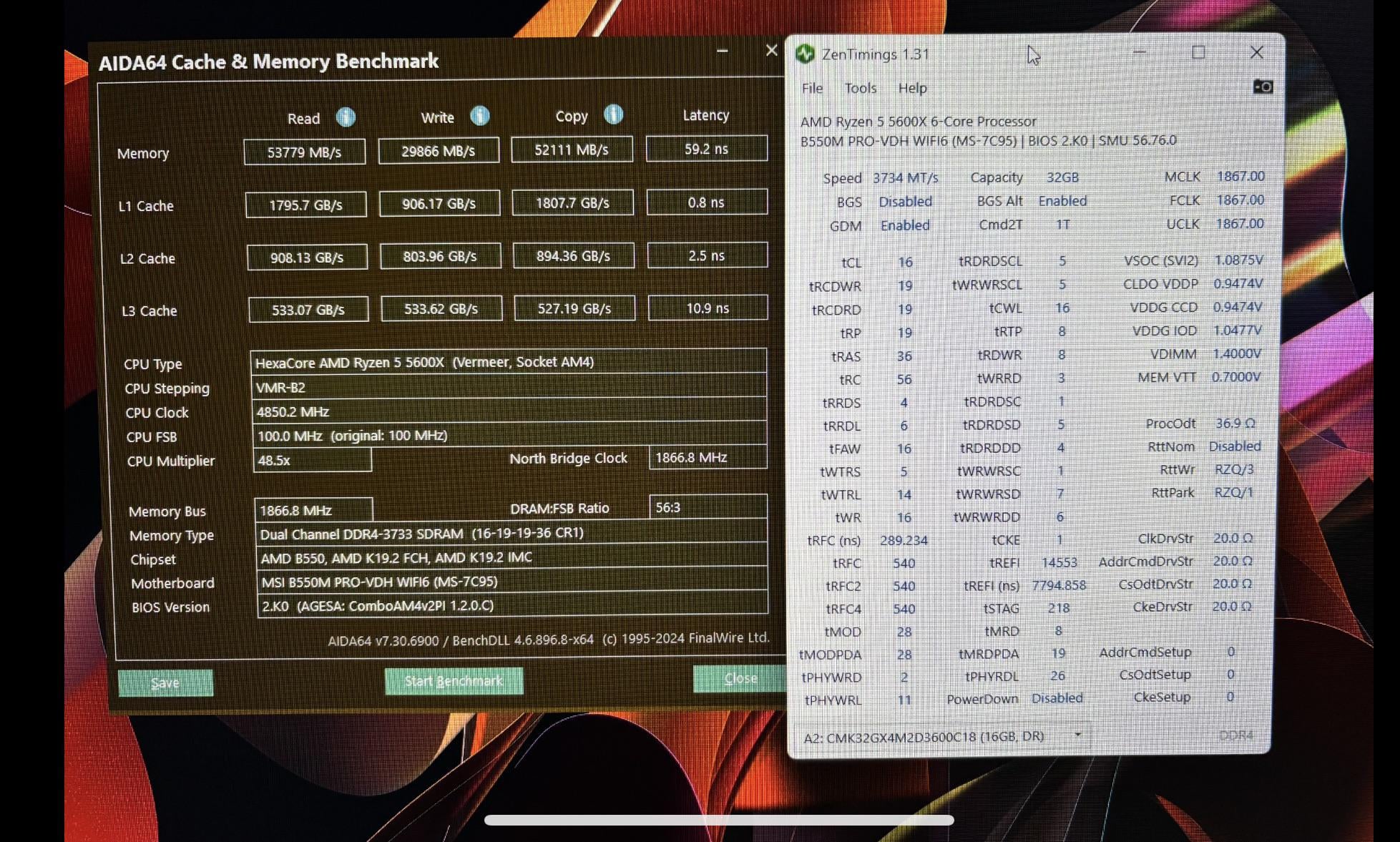1400x842 pixels.
Task: Open the Tools menu in ZenTimings
Action: pyautogui.click(x=860, y=88)
